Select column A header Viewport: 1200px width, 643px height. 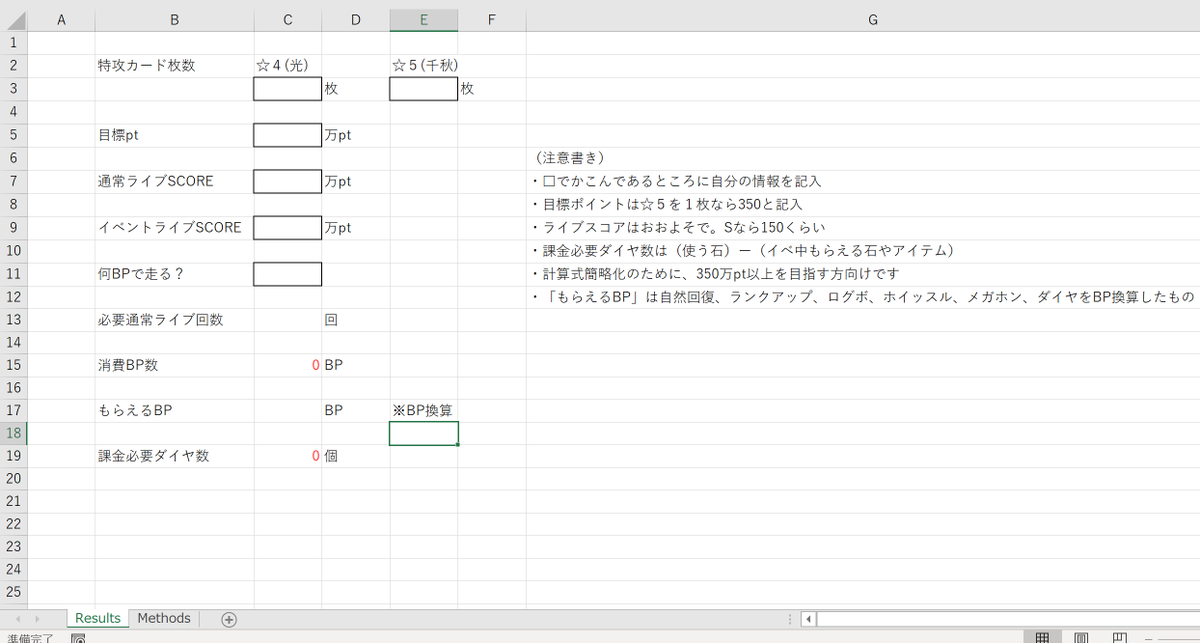61,20
